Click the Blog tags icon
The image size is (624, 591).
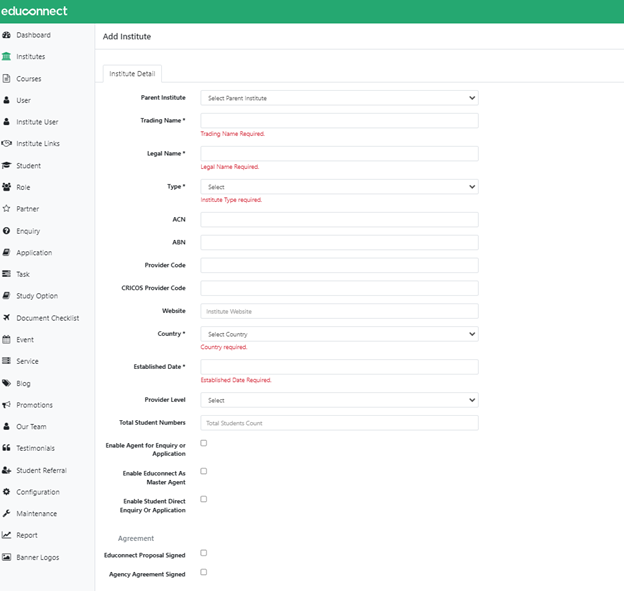[x=6, y=383]
